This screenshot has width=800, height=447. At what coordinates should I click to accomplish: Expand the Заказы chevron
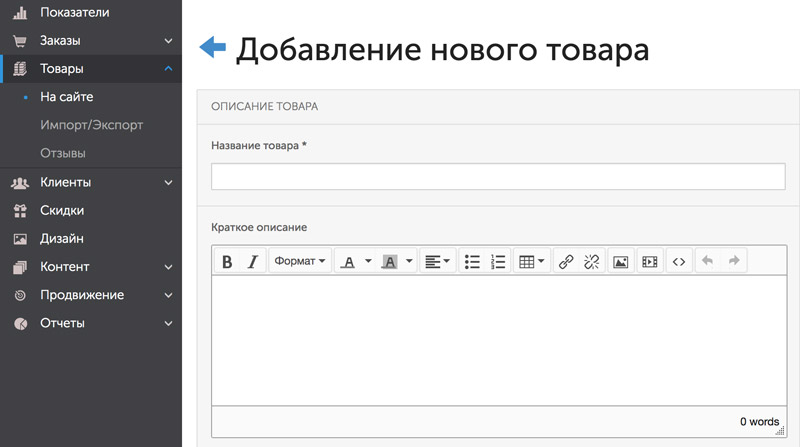tap(168, 41)
